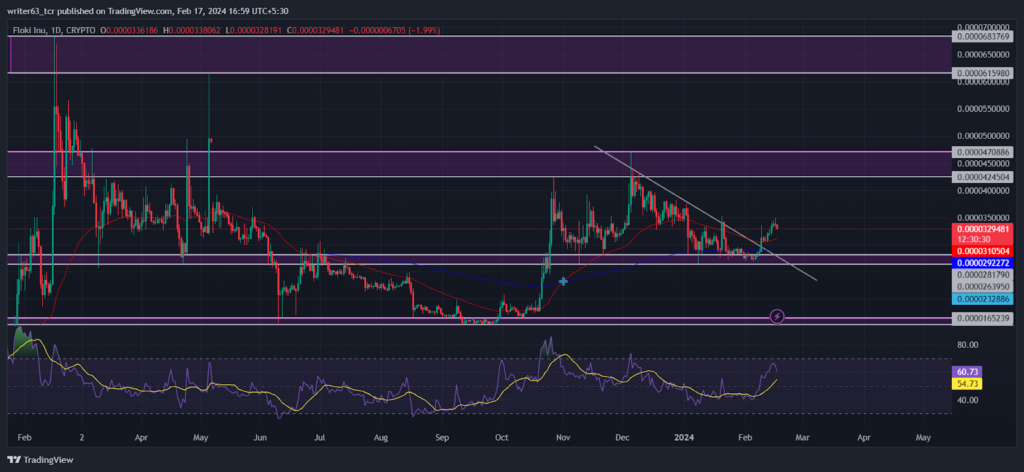The height and width of the screenshot is (472, 1024).
Task: Select price label 0.0000263950
Action: [982, 286]
